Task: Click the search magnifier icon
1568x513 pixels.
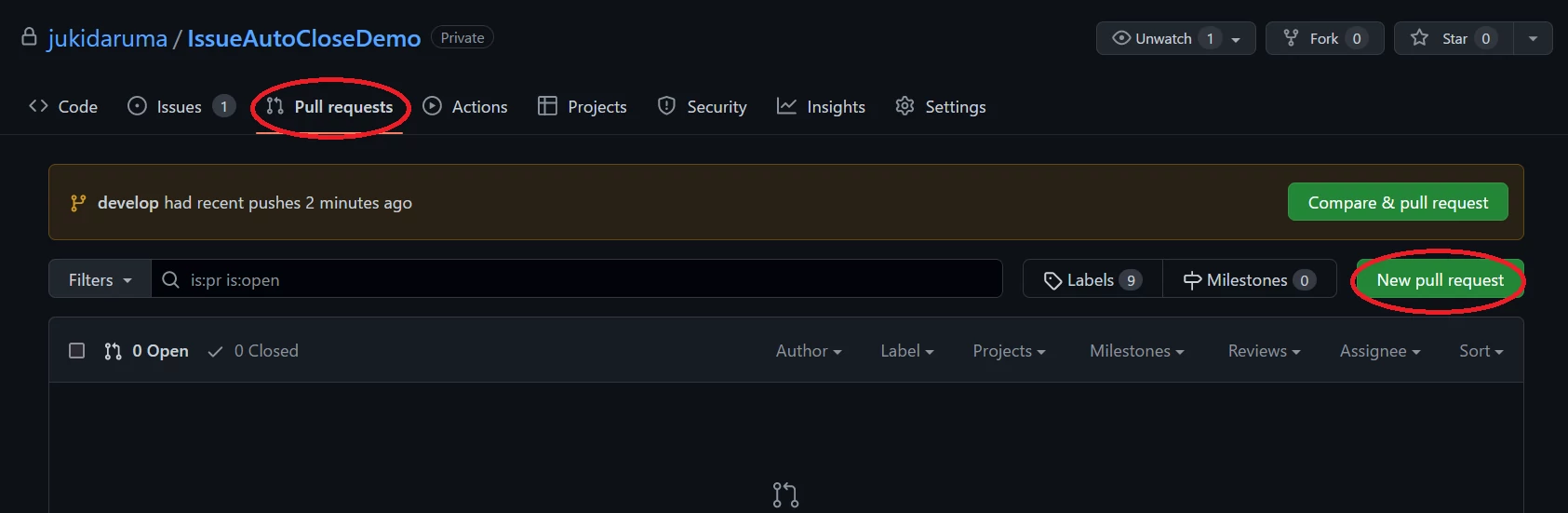Action: coord(170,279)
